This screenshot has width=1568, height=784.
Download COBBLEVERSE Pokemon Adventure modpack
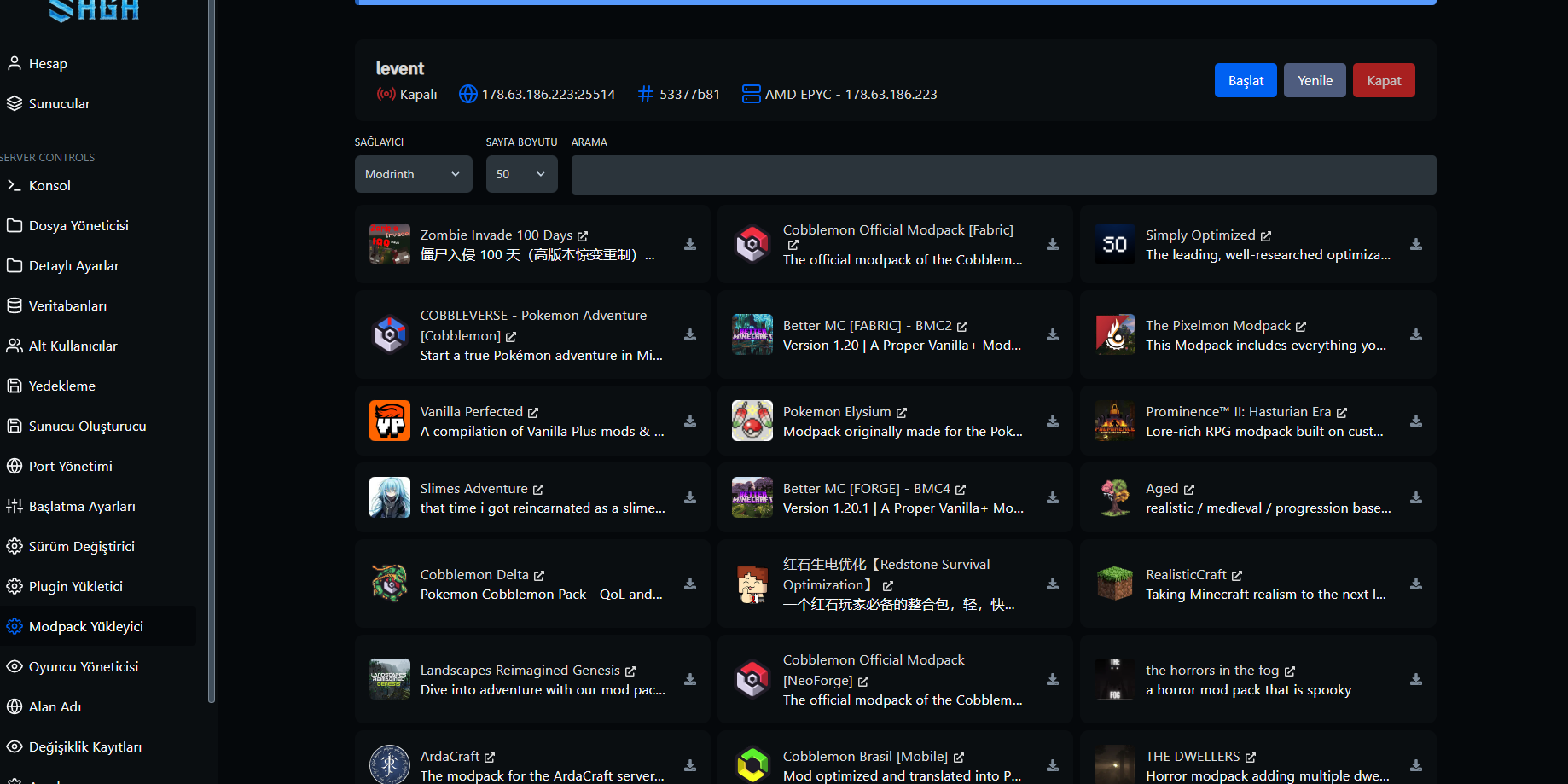click(690, 335)
